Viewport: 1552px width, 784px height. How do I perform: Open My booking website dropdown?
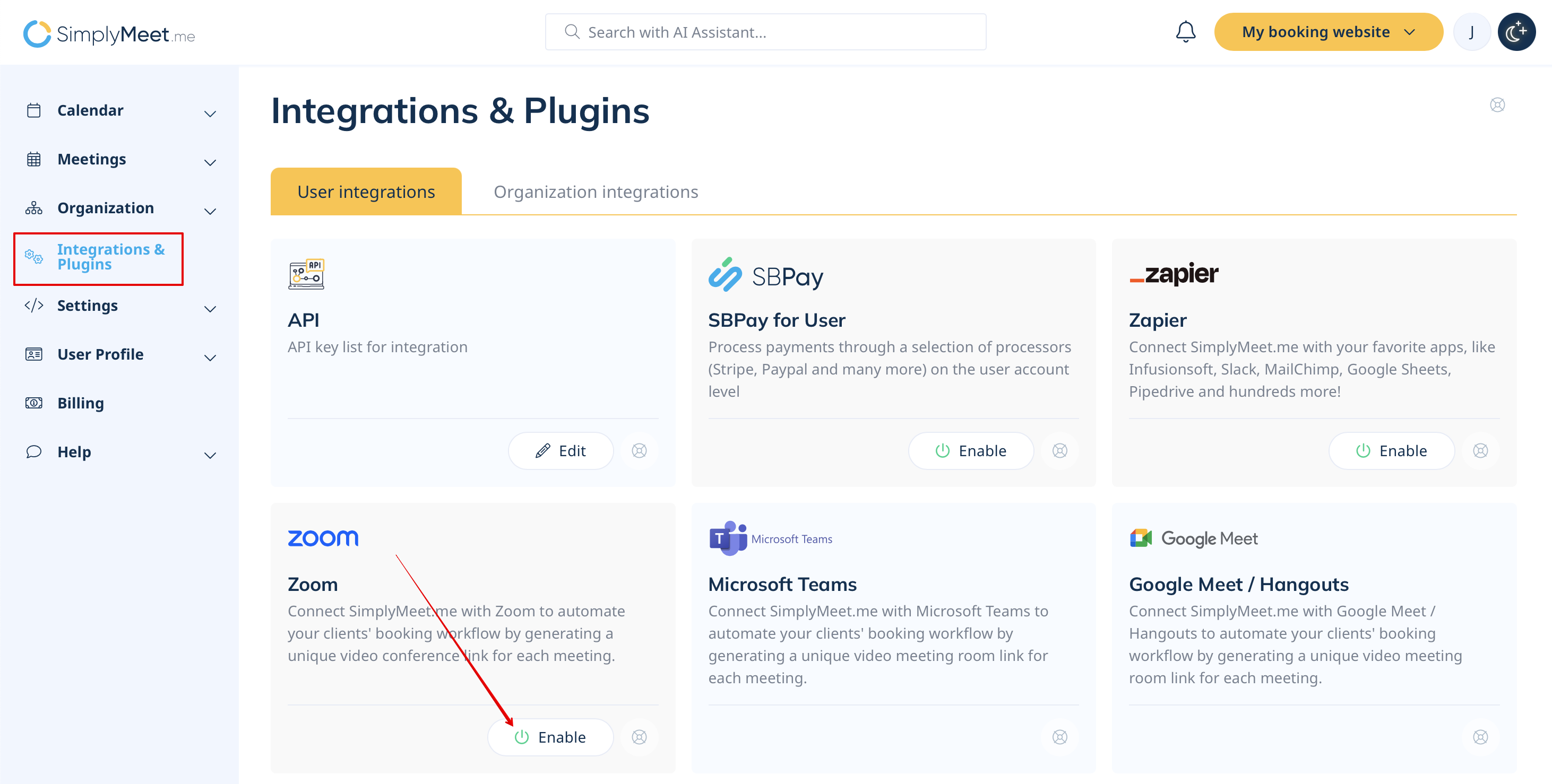point(1328,32)
